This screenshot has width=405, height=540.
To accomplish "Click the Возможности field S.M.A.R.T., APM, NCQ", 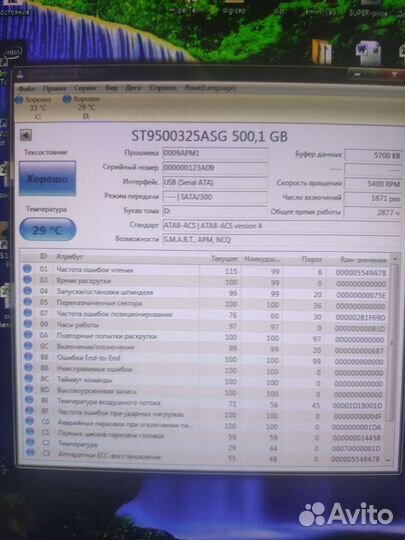I will click(282, 240).
